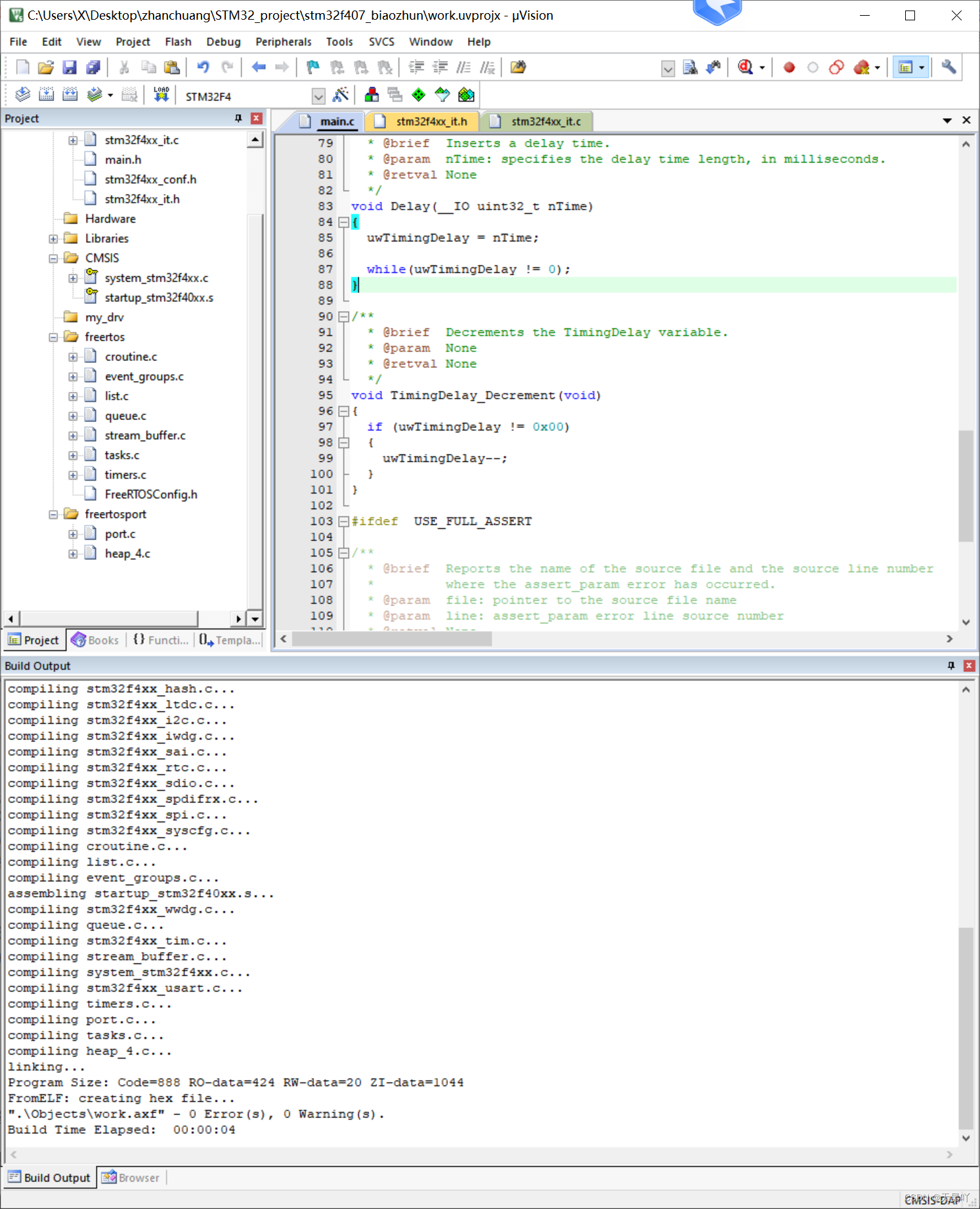Viewport: 980px width, 1209px height.
Task: Open the editor tab list dropdown
Action: (947, 120)
